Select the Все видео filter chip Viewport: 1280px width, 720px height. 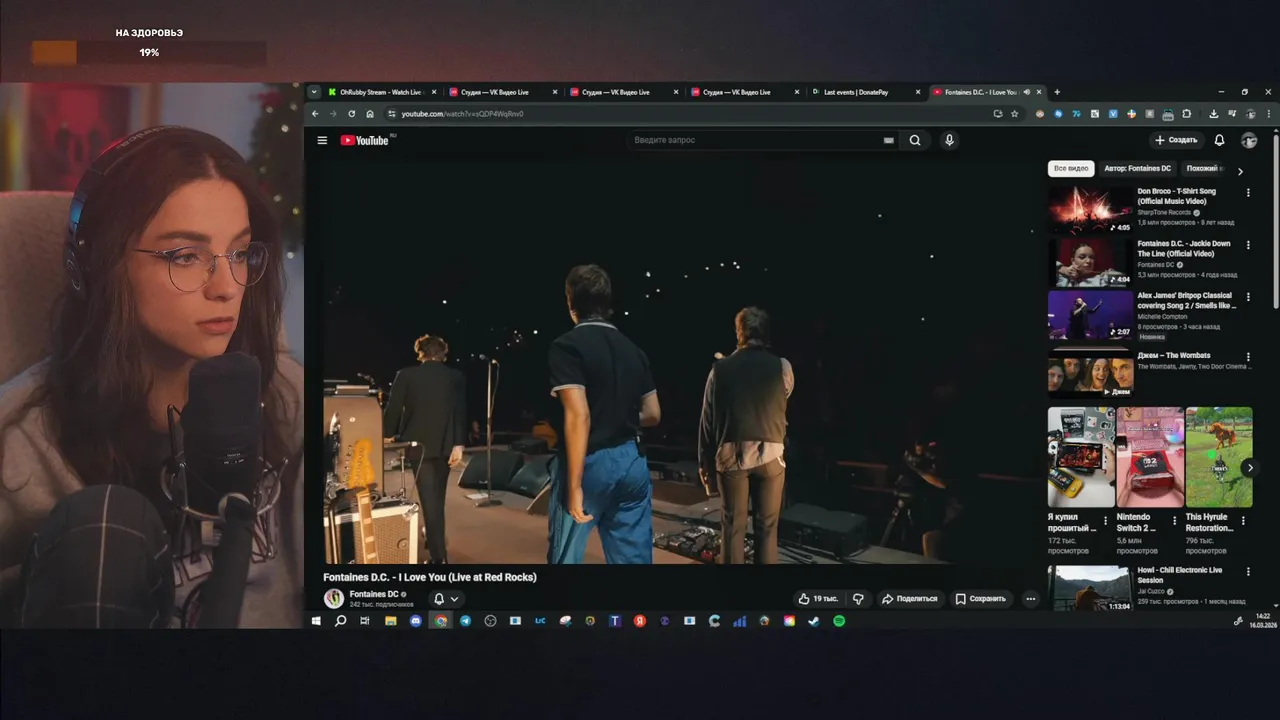(1071, 169)
